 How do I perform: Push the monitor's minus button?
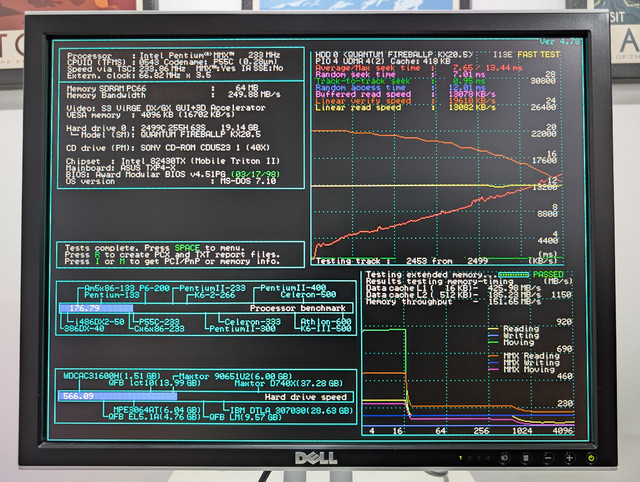[548, 458]
